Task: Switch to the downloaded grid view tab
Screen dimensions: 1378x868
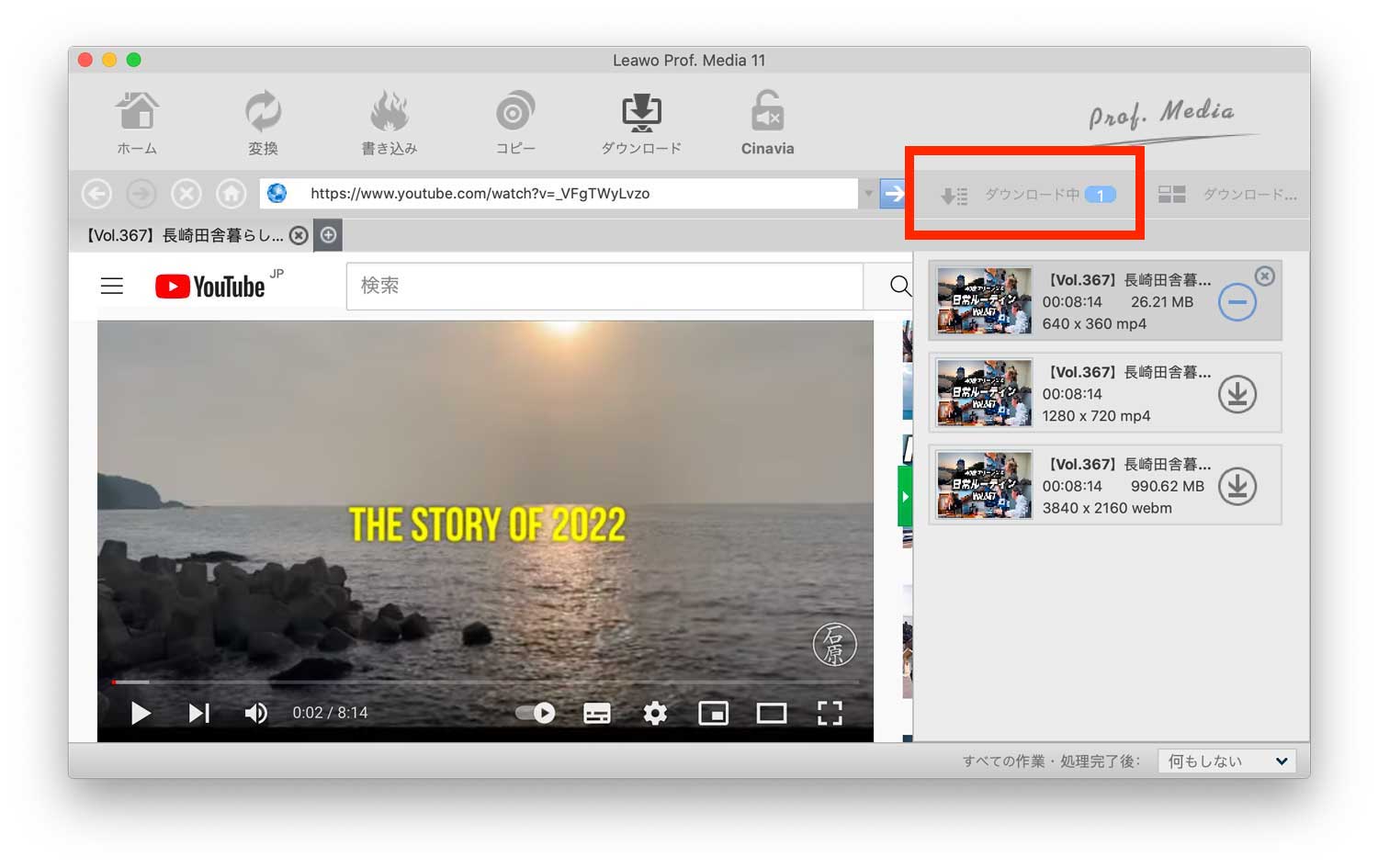Action: (1227, 195)
